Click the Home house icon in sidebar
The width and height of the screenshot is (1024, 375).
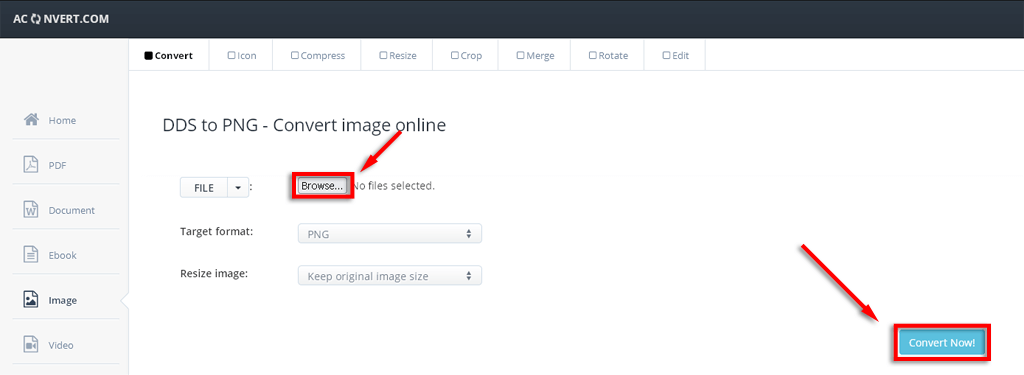click(31, 120)
